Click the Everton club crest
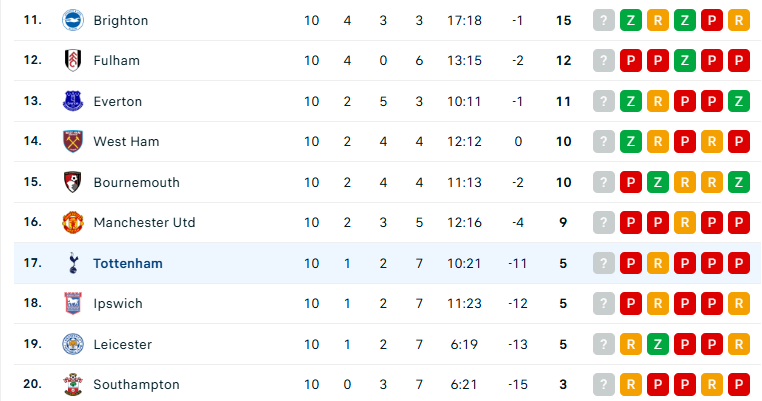The image size is (762, 401). [73, 101]
